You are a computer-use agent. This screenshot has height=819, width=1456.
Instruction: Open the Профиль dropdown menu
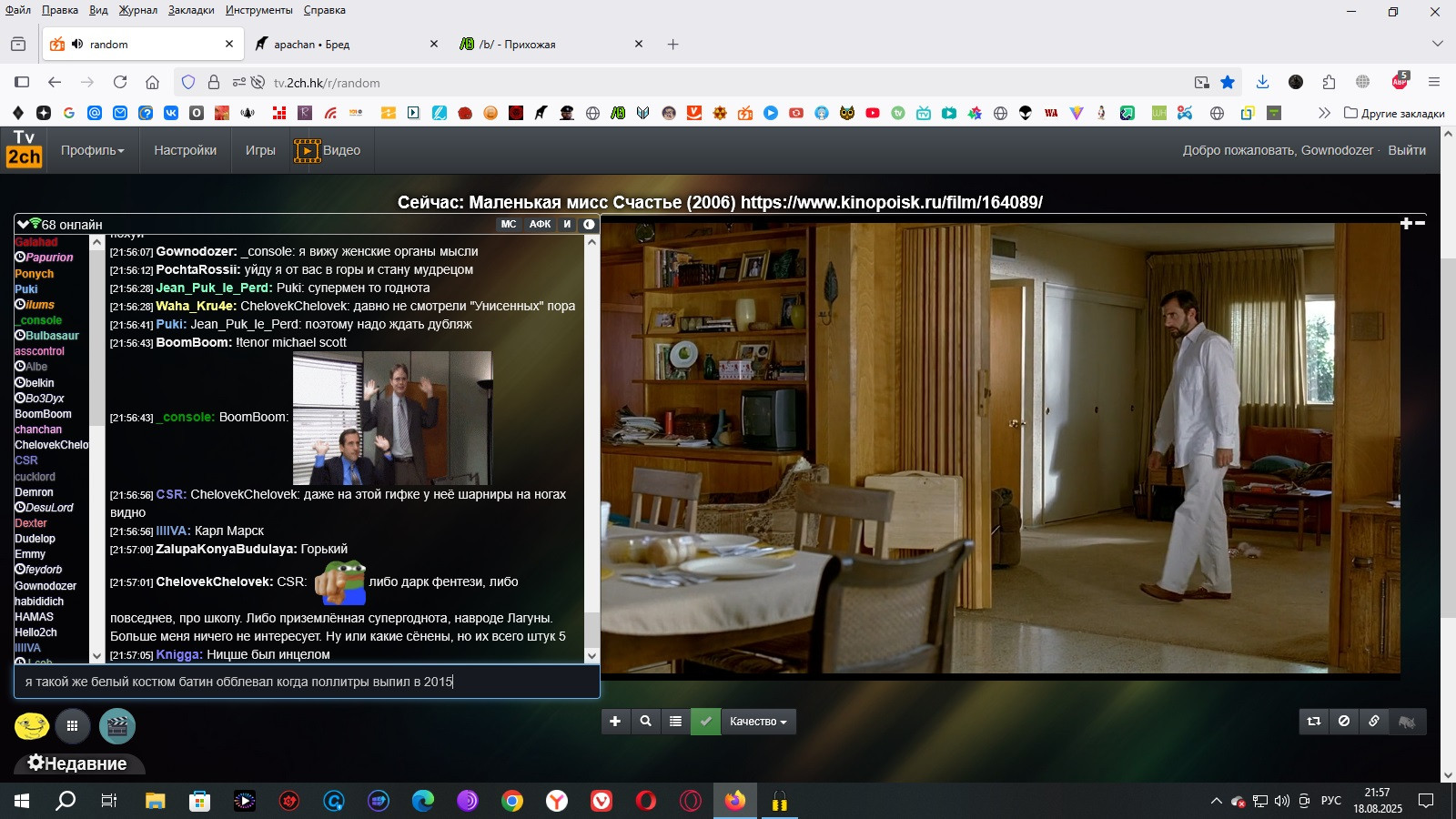(x=92, y=150)
